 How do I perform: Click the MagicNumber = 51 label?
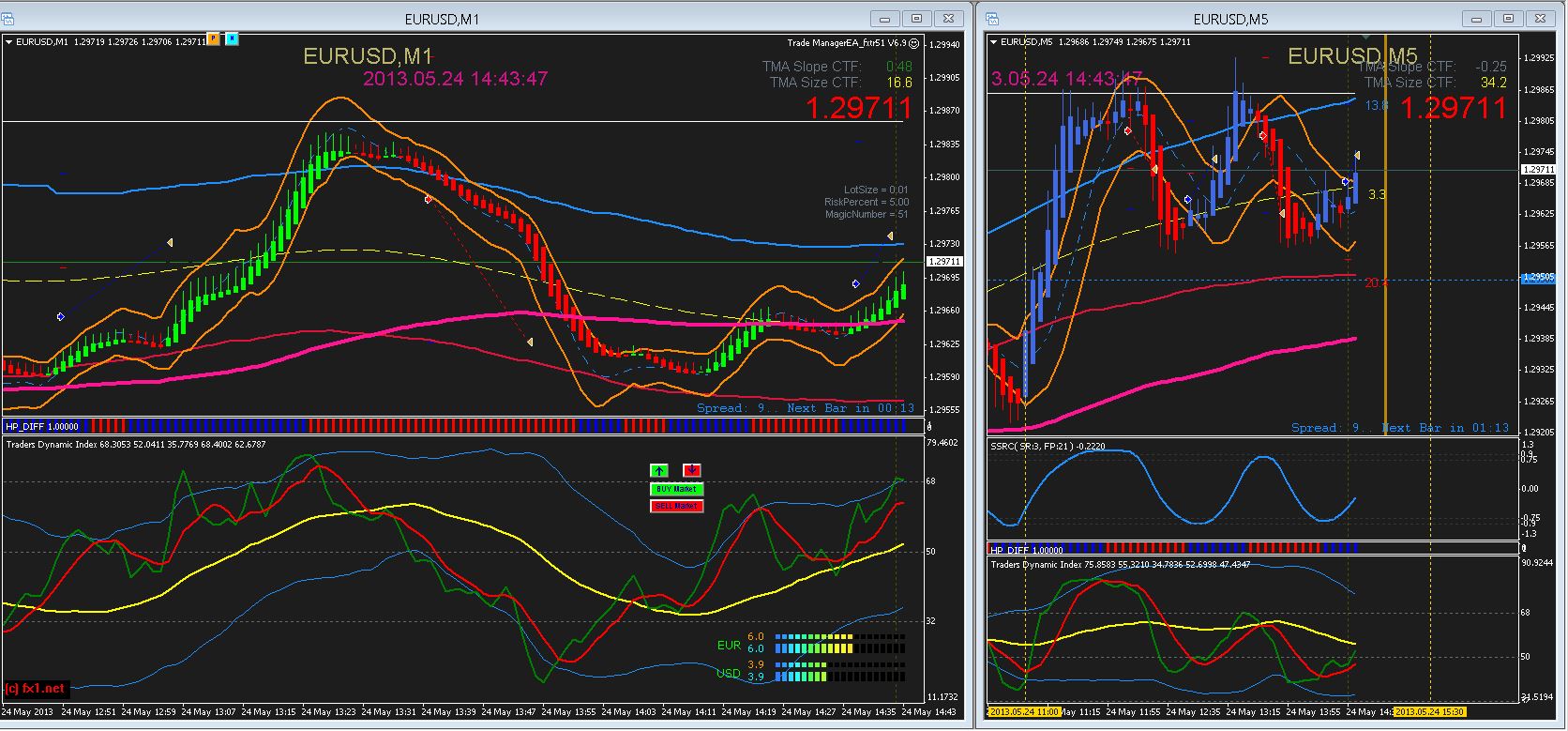[x=867, y=215]
